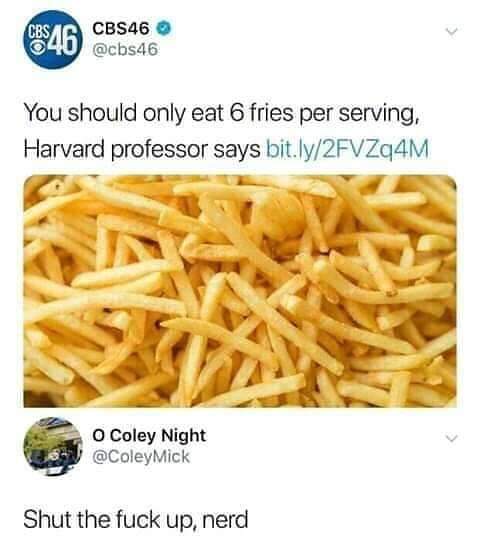480x551 pixels.
Task: Click the CBS46 verified badge
Action: [164, 28]
